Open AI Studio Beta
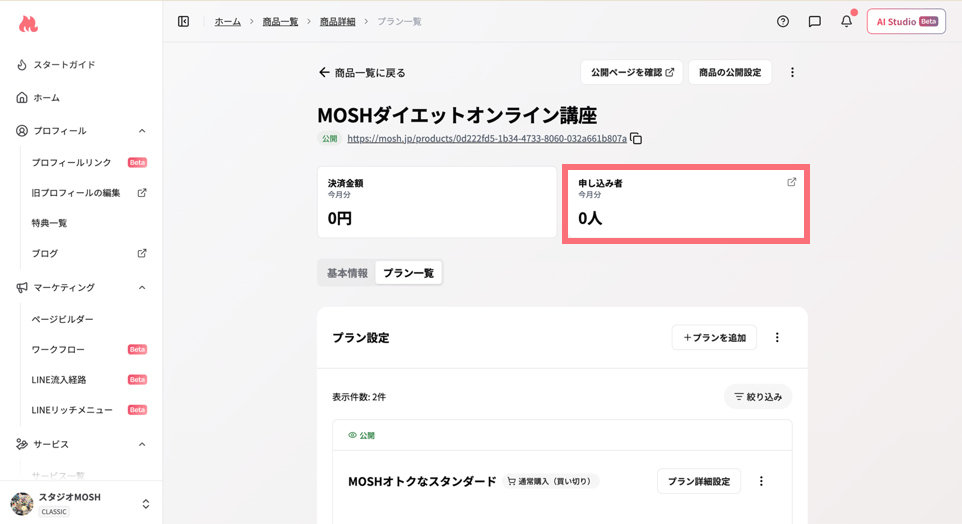 [x=906, y=21]
